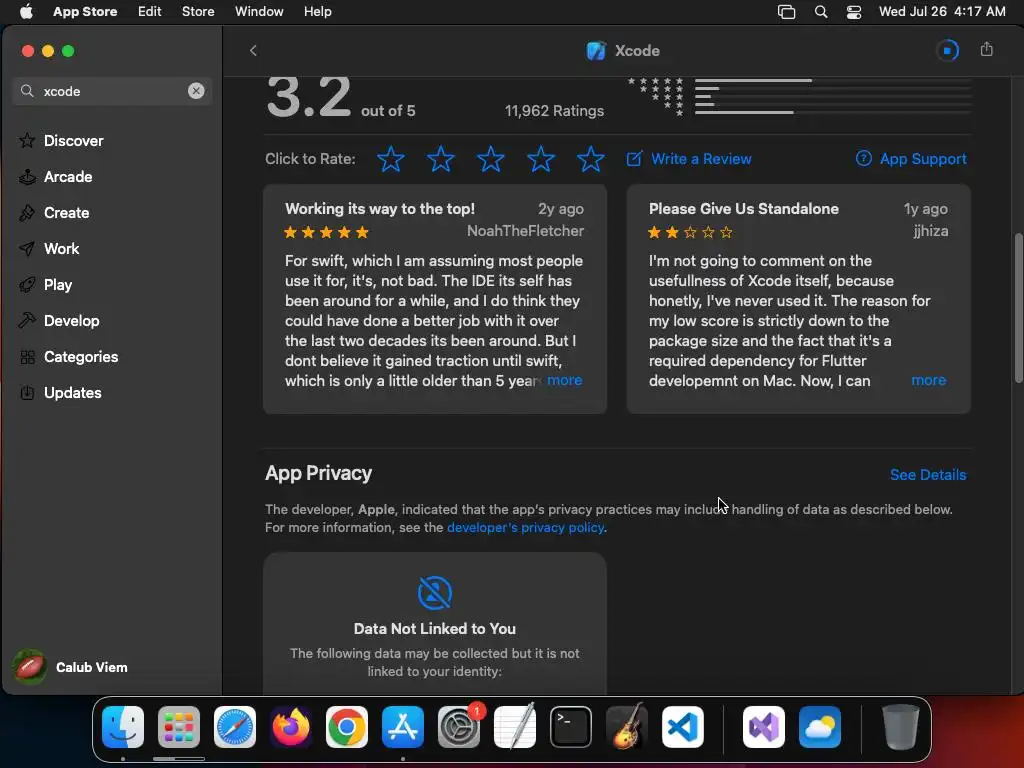Open the Store menu
The width and height of the screenshot is (1024, 768).
(198, 11)
